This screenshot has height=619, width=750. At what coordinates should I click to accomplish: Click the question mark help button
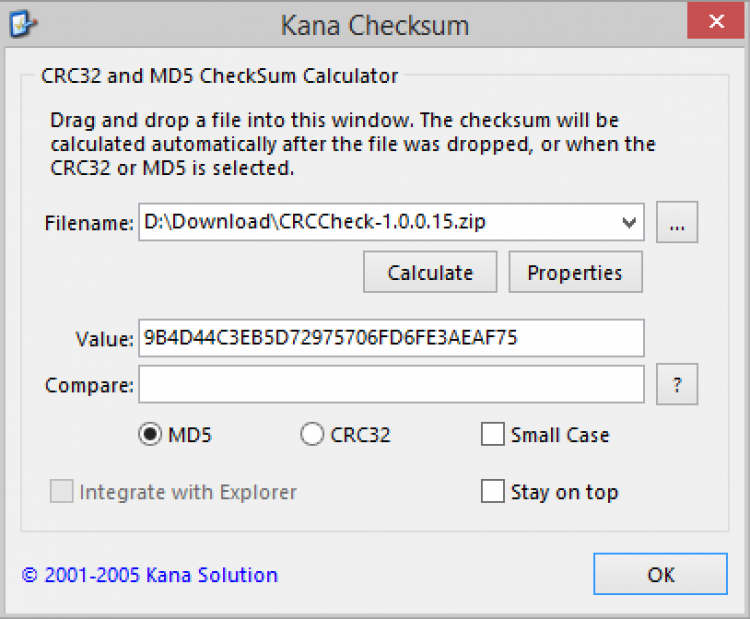point(677,384)
